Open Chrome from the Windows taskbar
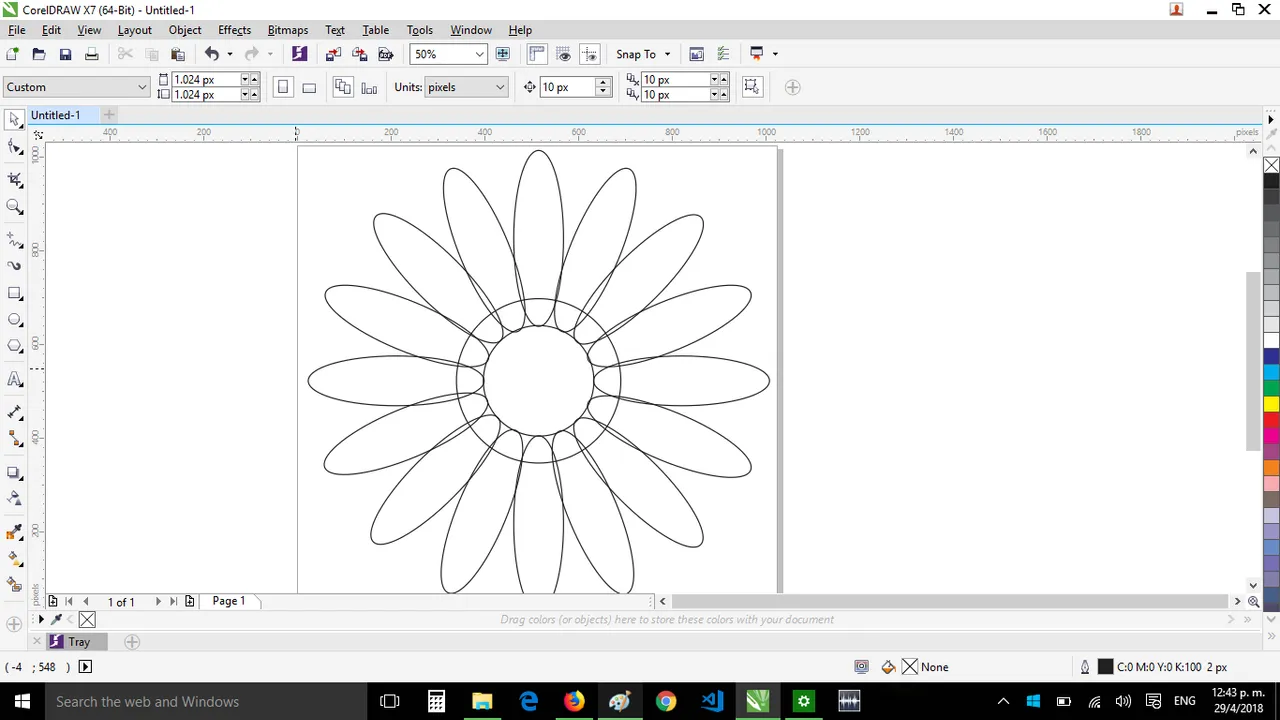Screen dimensions: 1280x720 (665, 701)
